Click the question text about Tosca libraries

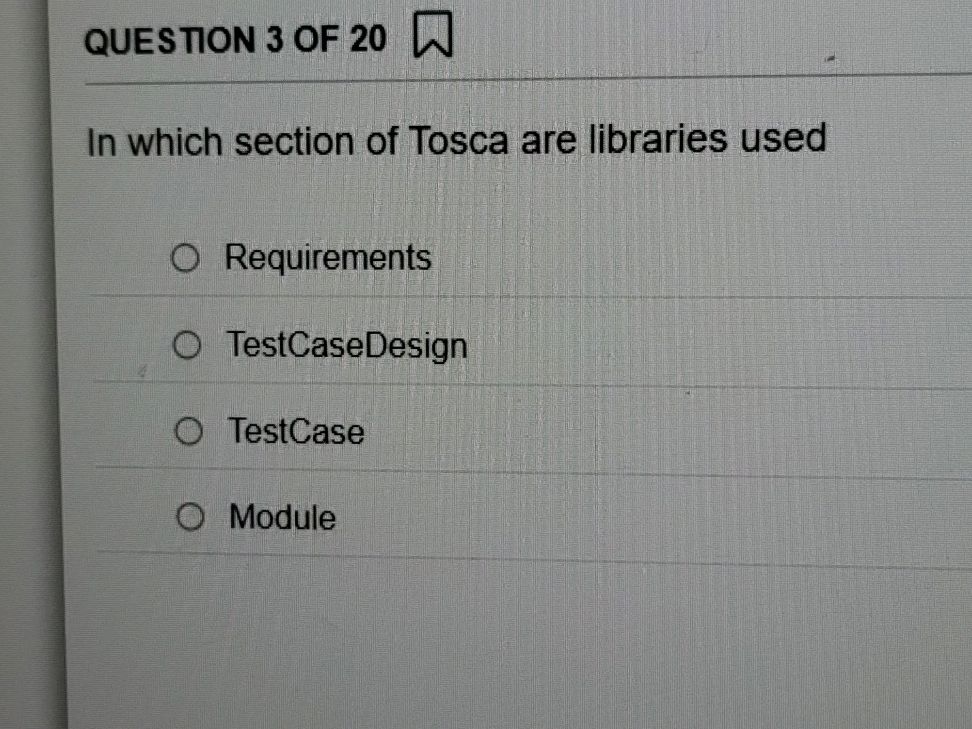pos(457,141)
